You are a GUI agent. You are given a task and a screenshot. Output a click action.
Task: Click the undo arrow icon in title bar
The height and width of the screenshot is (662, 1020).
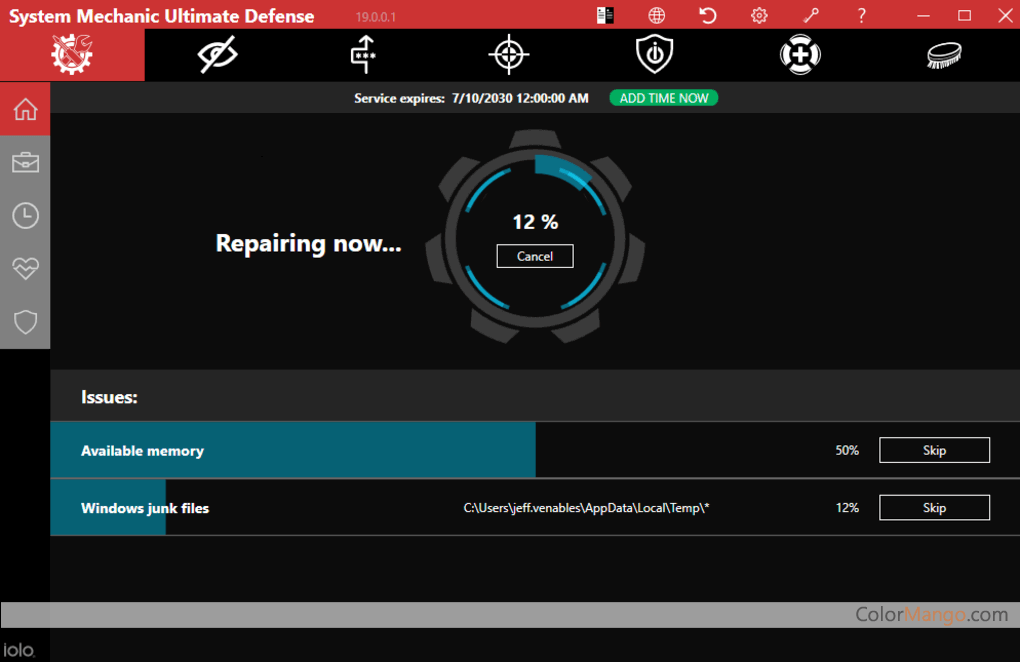tap(708, 15)
